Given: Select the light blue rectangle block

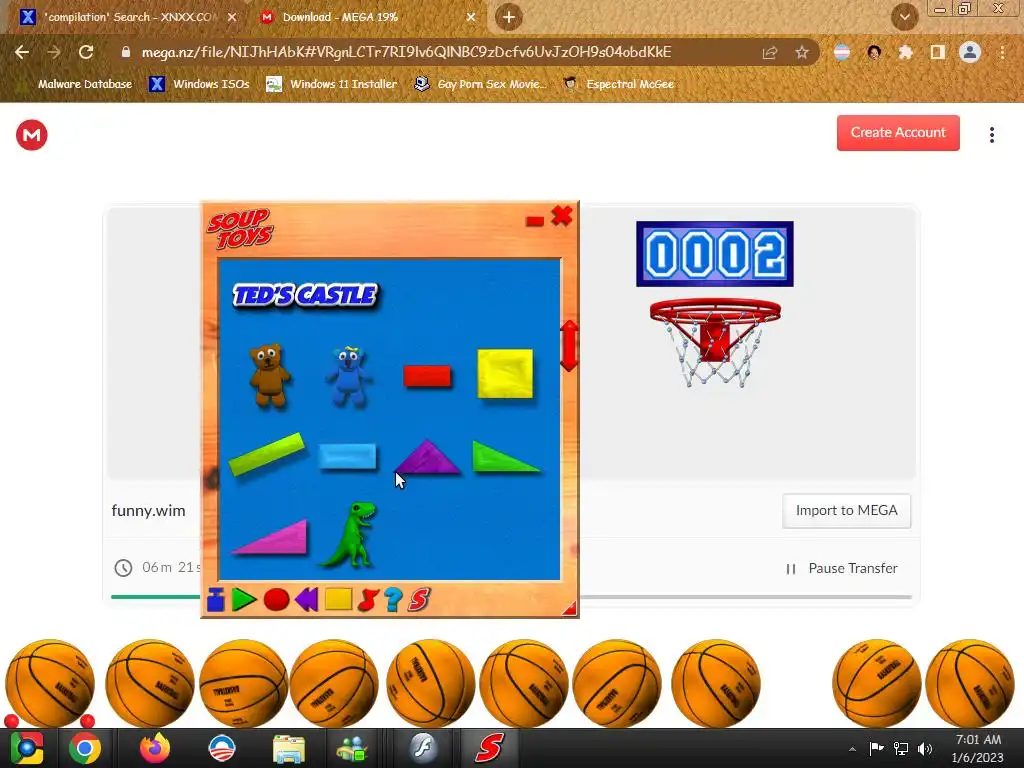Looking at the screenshot, I should [x=347, y=456].
